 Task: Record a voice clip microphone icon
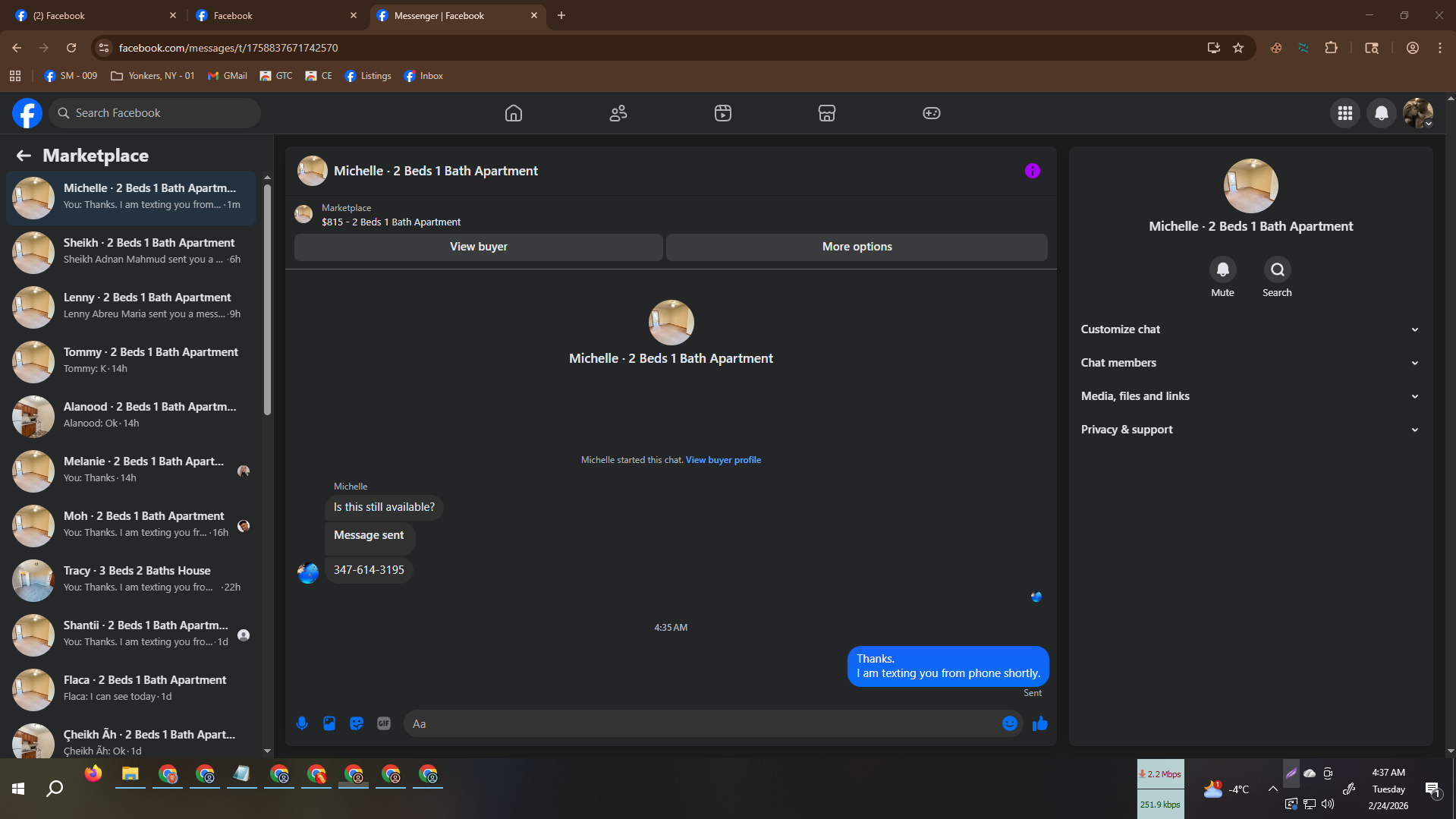pyautogui.click(x=302, y=723)
